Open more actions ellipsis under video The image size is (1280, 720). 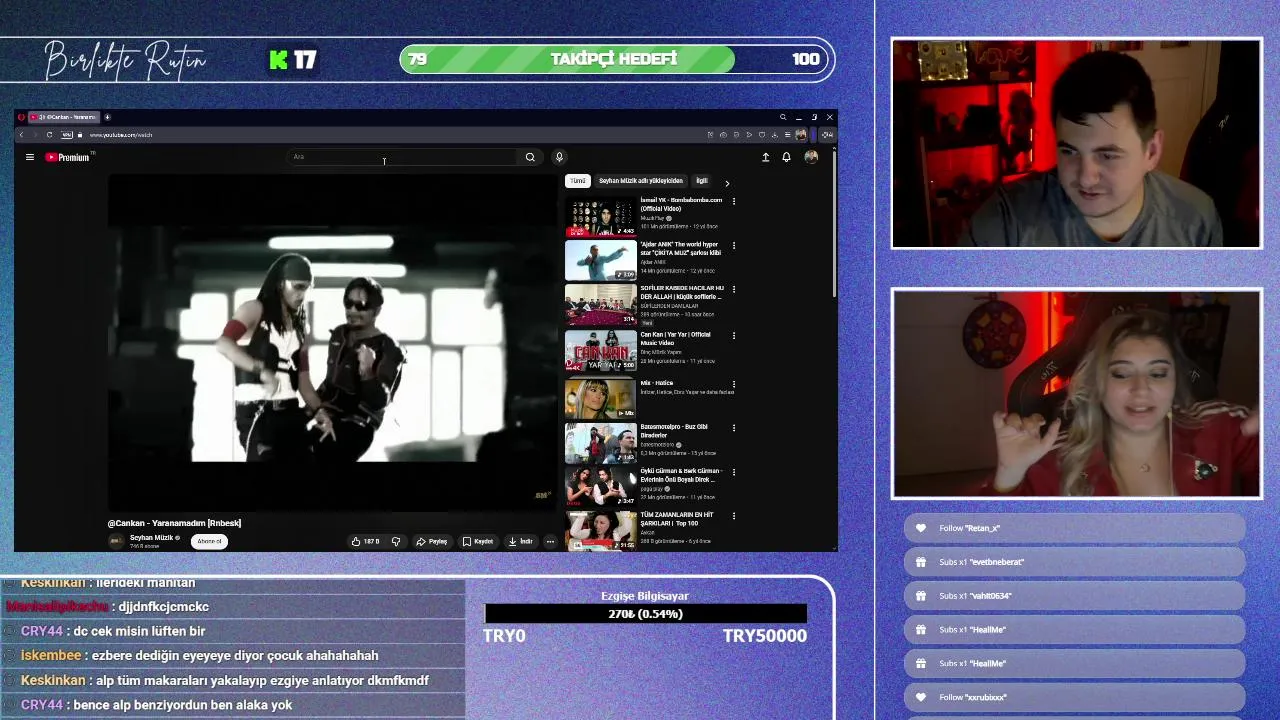coord(550,541)
